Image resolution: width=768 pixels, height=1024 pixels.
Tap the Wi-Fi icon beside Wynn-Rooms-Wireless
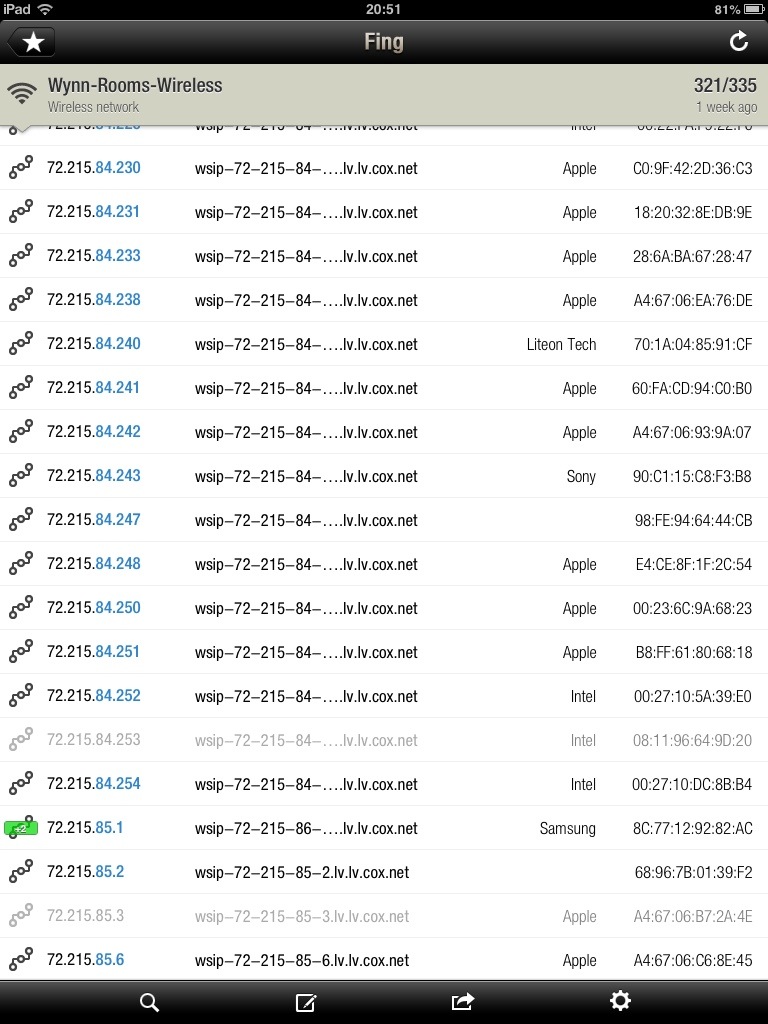[22, 93]
